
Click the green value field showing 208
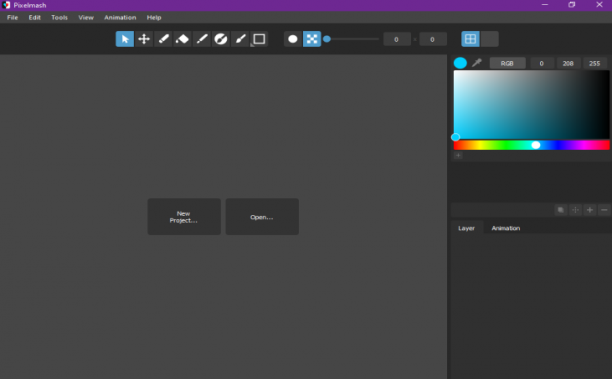(568, 63)
